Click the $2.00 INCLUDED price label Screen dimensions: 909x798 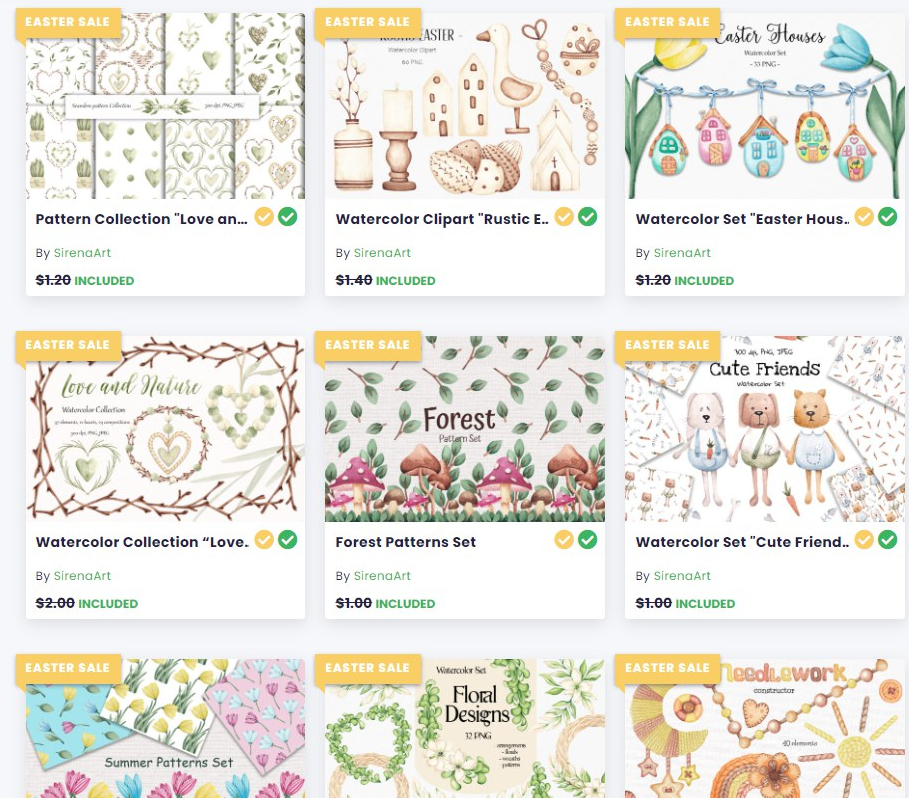pos(87,603)
